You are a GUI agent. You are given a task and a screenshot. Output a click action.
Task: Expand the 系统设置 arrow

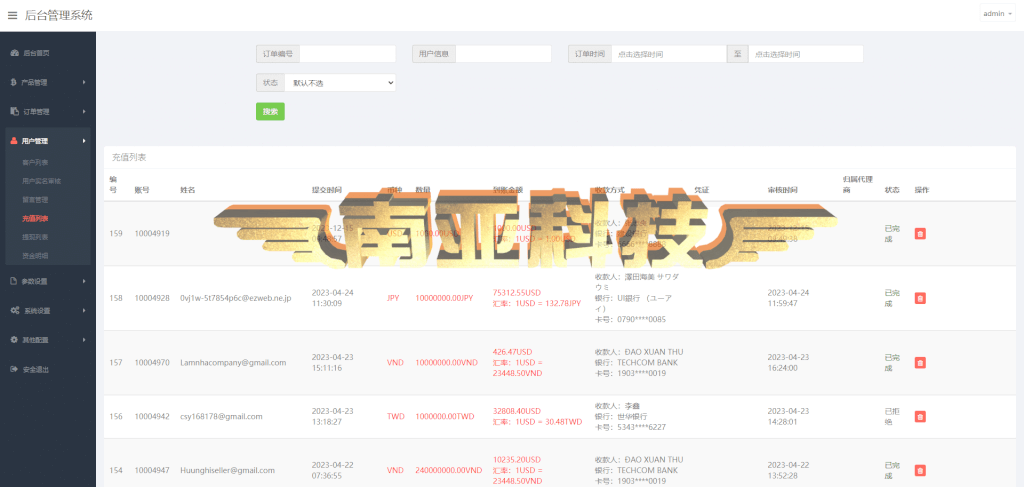click(x=84, y=311)
